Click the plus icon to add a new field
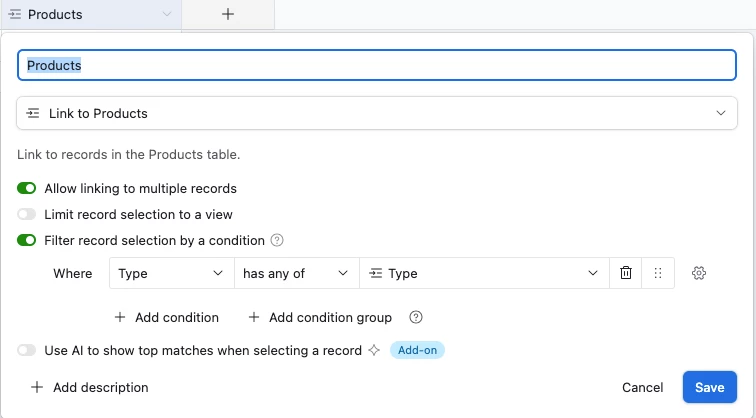756x418 pixels. point(228,14)
